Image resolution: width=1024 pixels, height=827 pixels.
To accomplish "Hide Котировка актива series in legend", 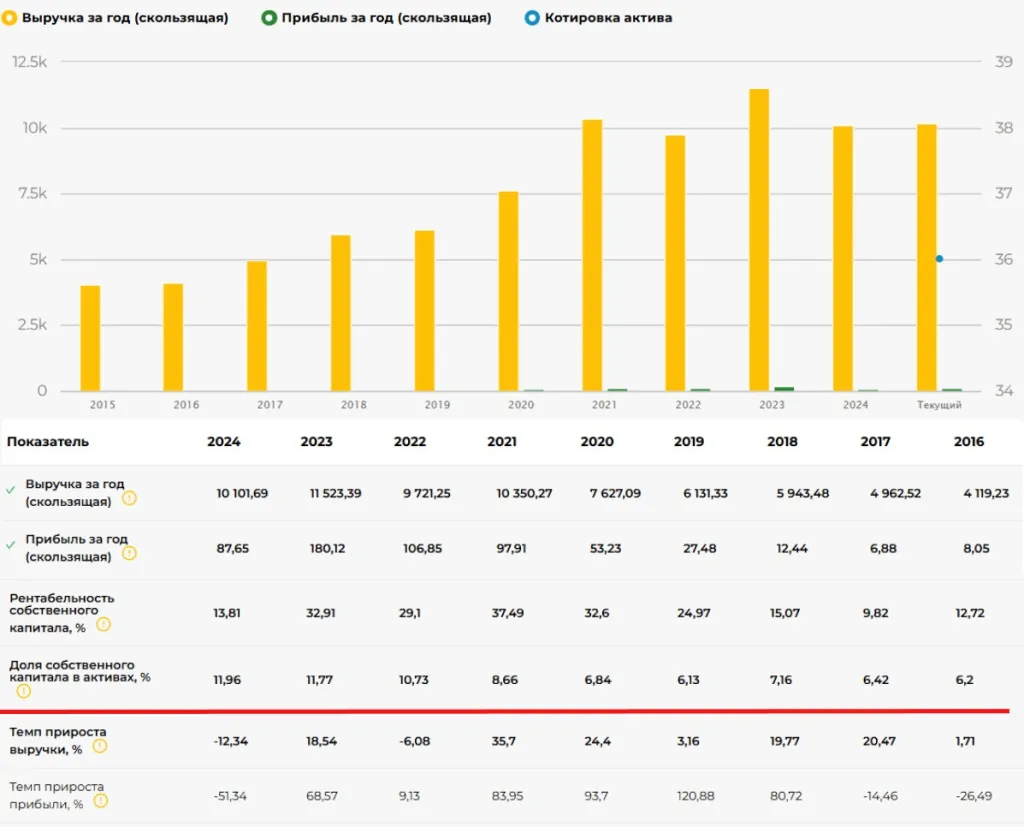I will tap(600, 18).
